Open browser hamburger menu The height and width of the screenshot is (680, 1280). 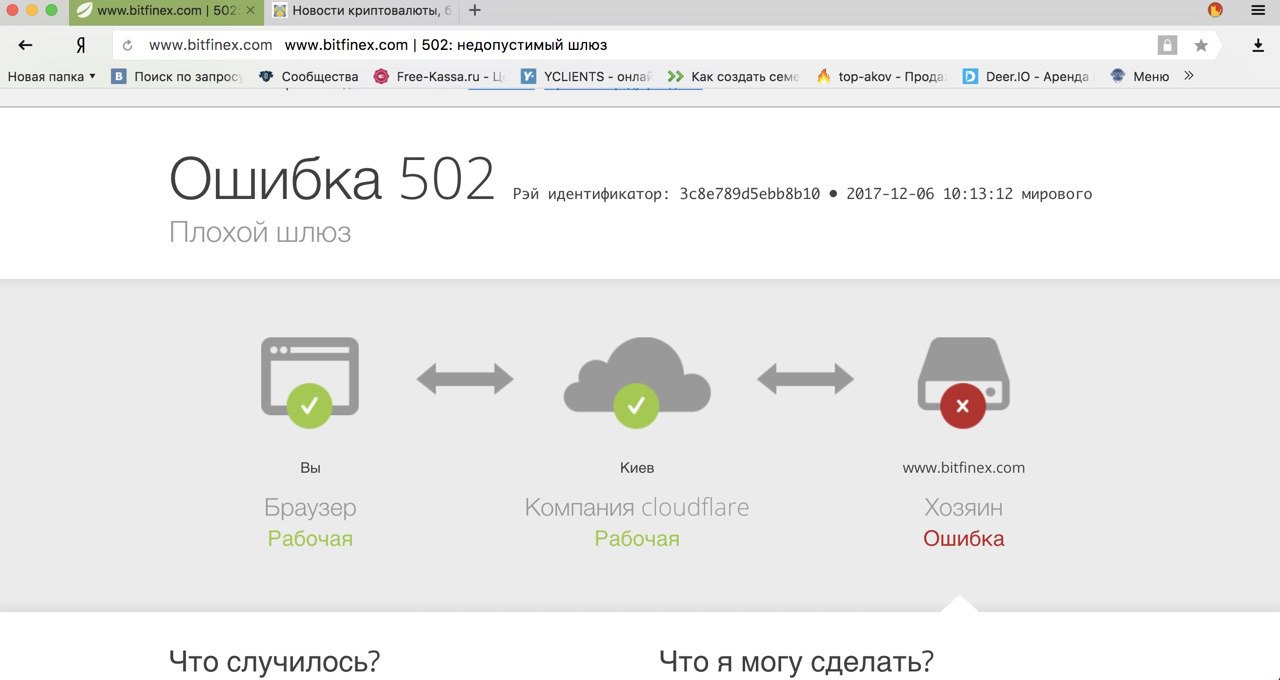point(1258,10)
